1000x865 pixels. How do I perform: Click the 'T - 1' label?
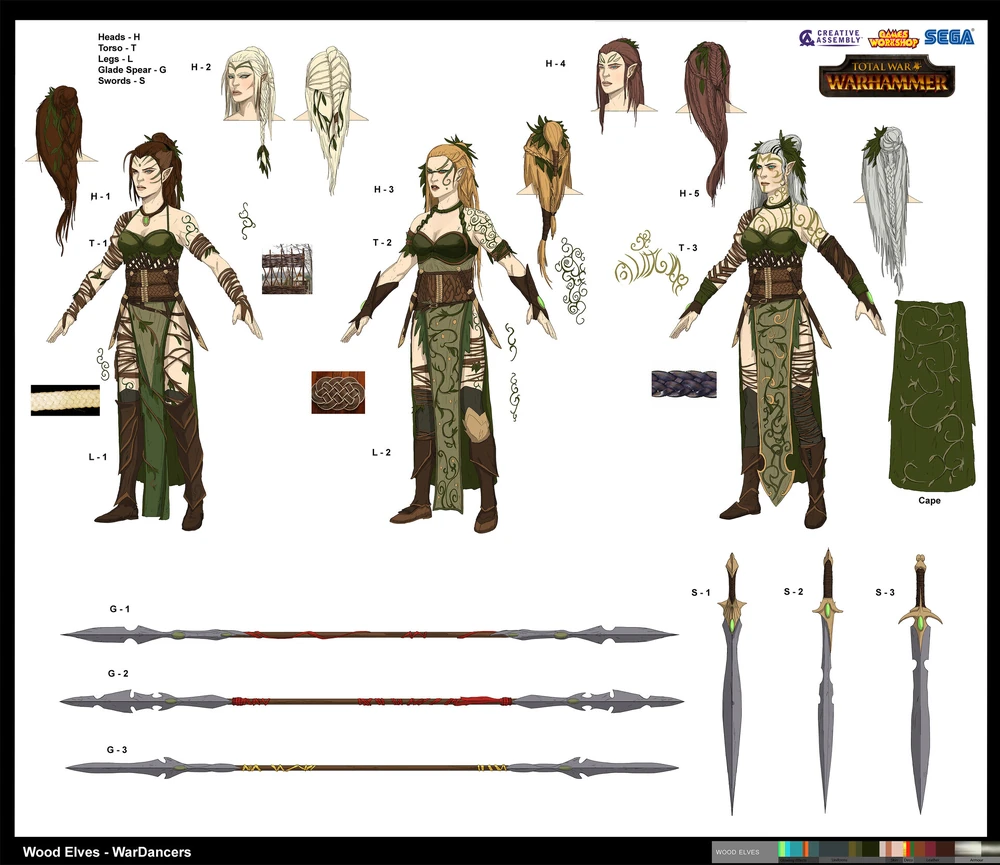[x=98, y=243]
